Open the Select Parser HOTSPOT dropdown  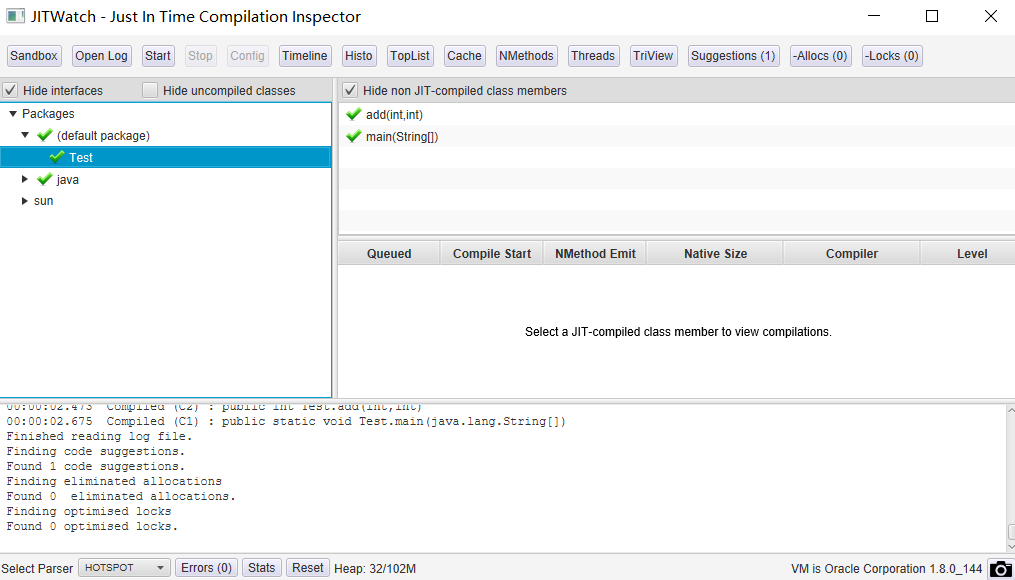pyautogui.click(x=124, y=568)
